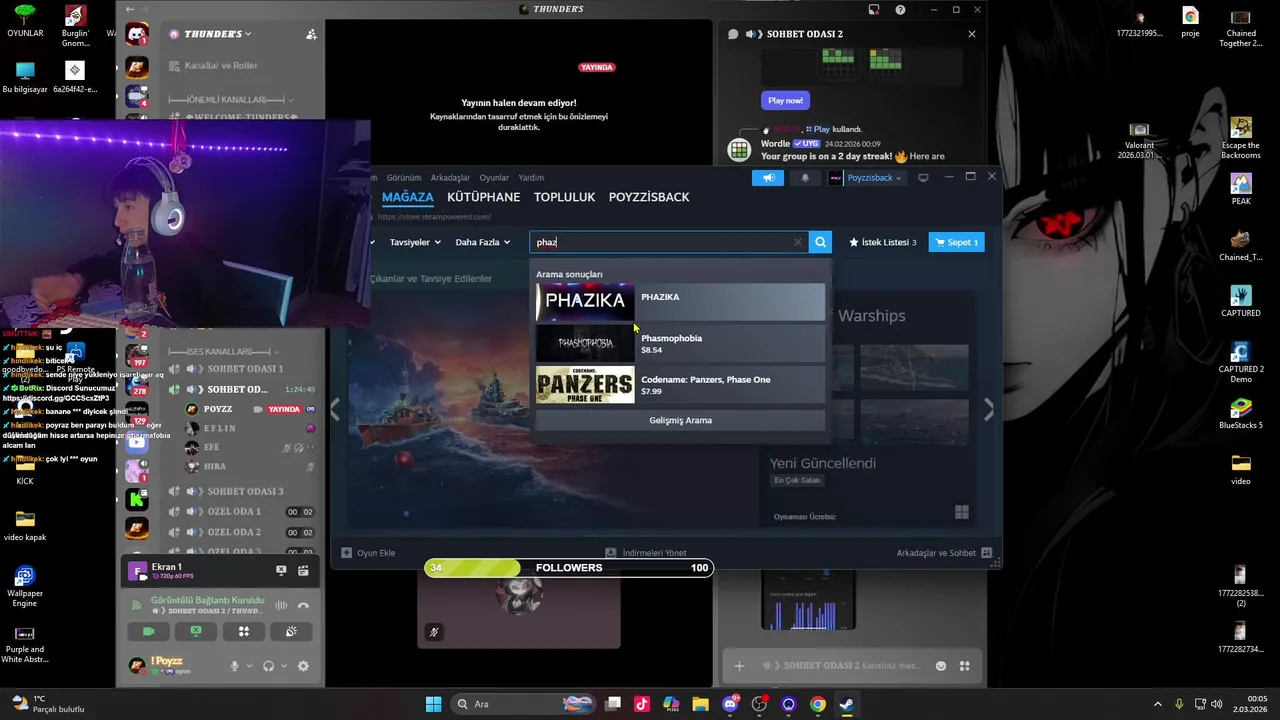Advance Steam carousel with right arrow

coord(988,410)
